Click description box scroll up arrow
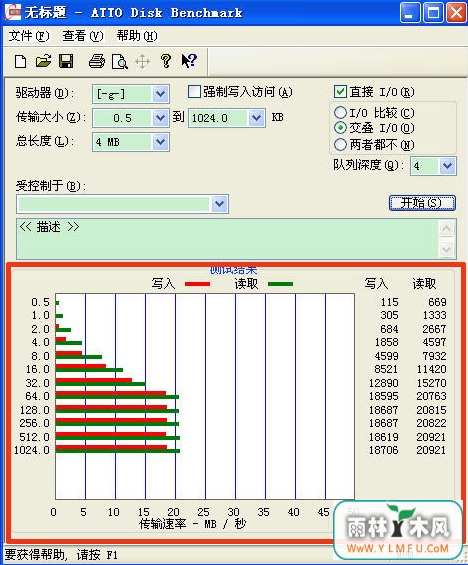The height and width of the screenshot is (565, 468). (x=446, y=229)
